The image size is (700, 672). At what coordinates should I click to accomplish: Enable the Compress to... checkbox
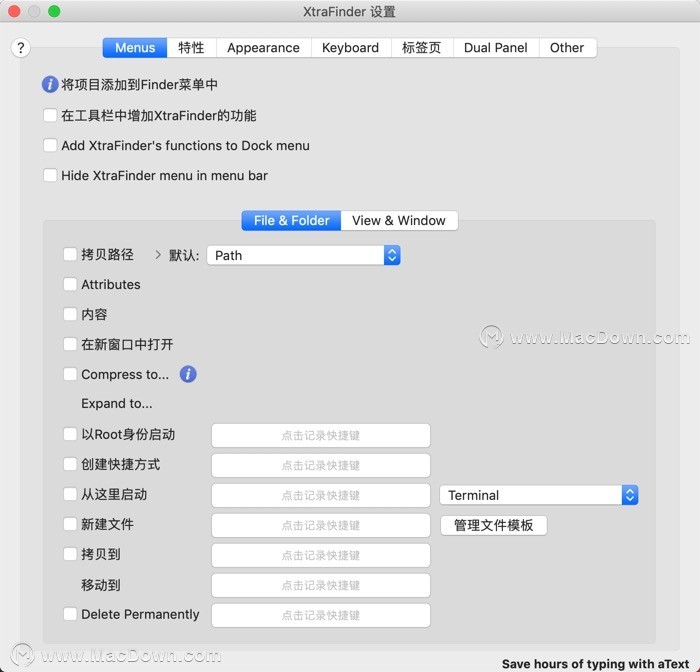click(70, 374)
